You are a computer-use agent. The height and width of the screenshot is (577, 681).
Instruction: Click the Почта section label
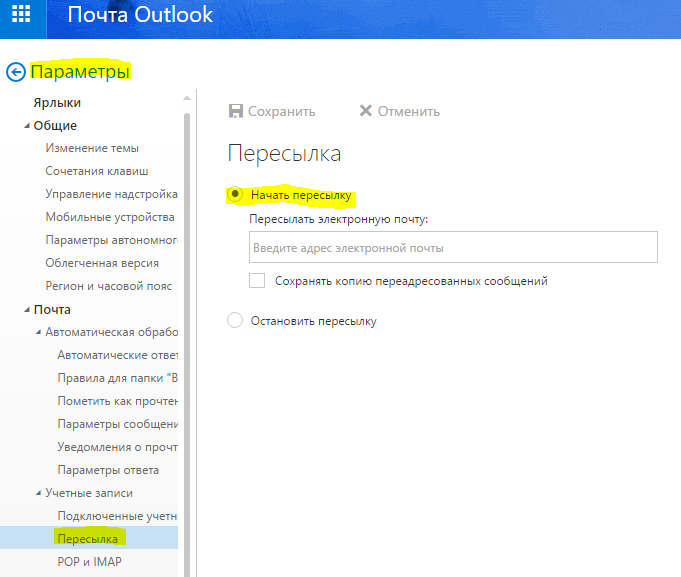tap(52, 310)
